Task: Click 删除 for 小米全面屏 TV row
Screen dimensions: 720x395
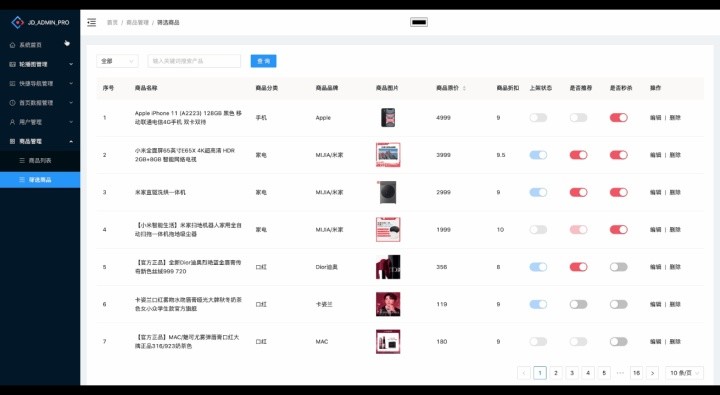Action: [675, 155]
